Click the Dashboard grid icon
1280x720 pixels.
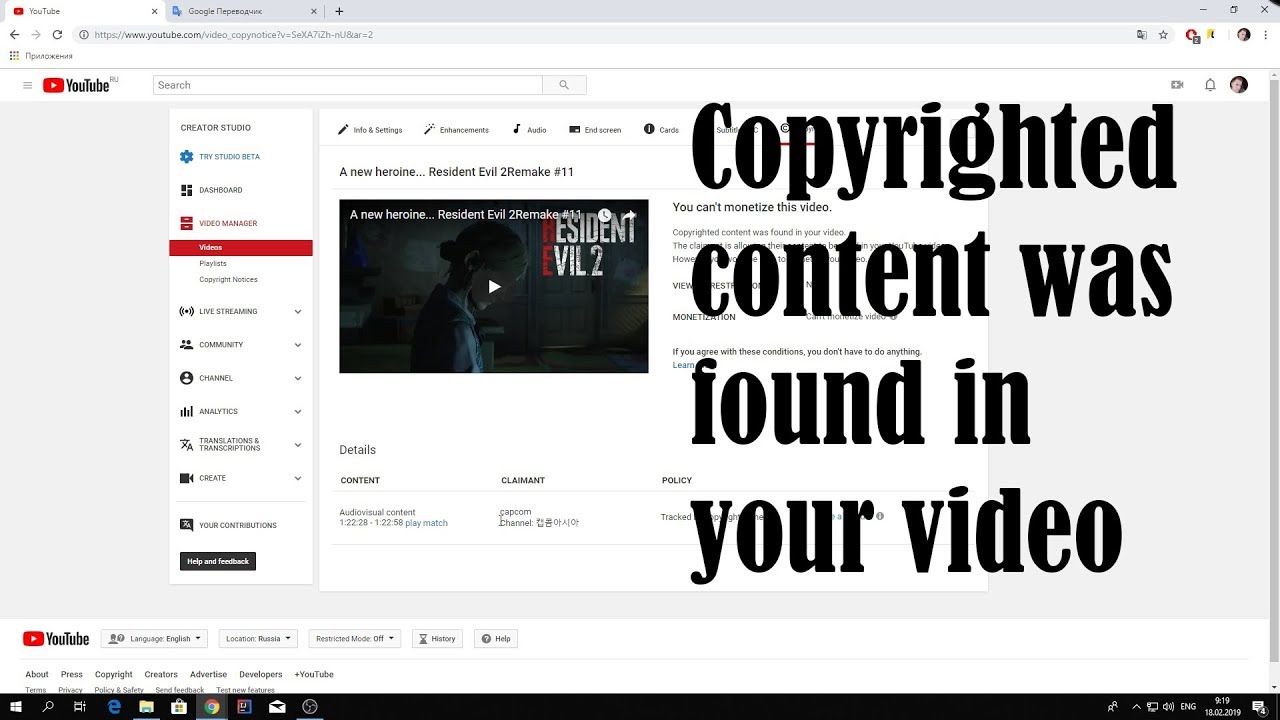pyautogui.click(x=186, y=190)
